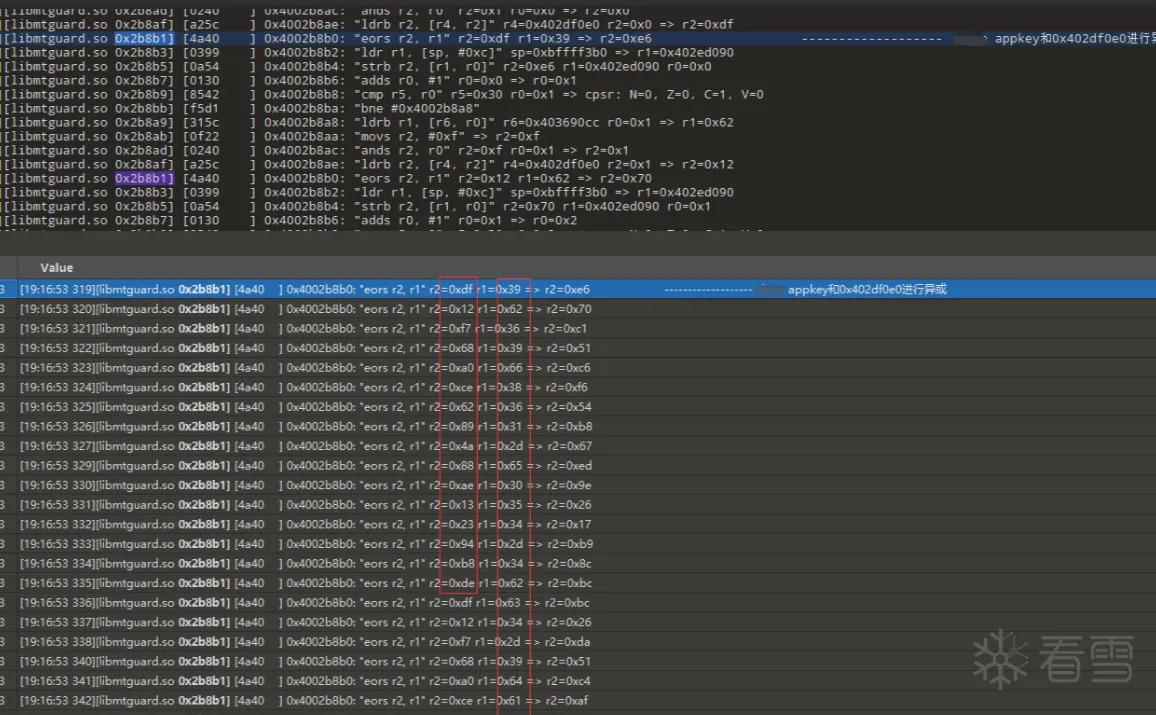Viewport: 1156px width, 715px height.
Task: Select result row timestamped 19:16:53 319
Action: 578,290
